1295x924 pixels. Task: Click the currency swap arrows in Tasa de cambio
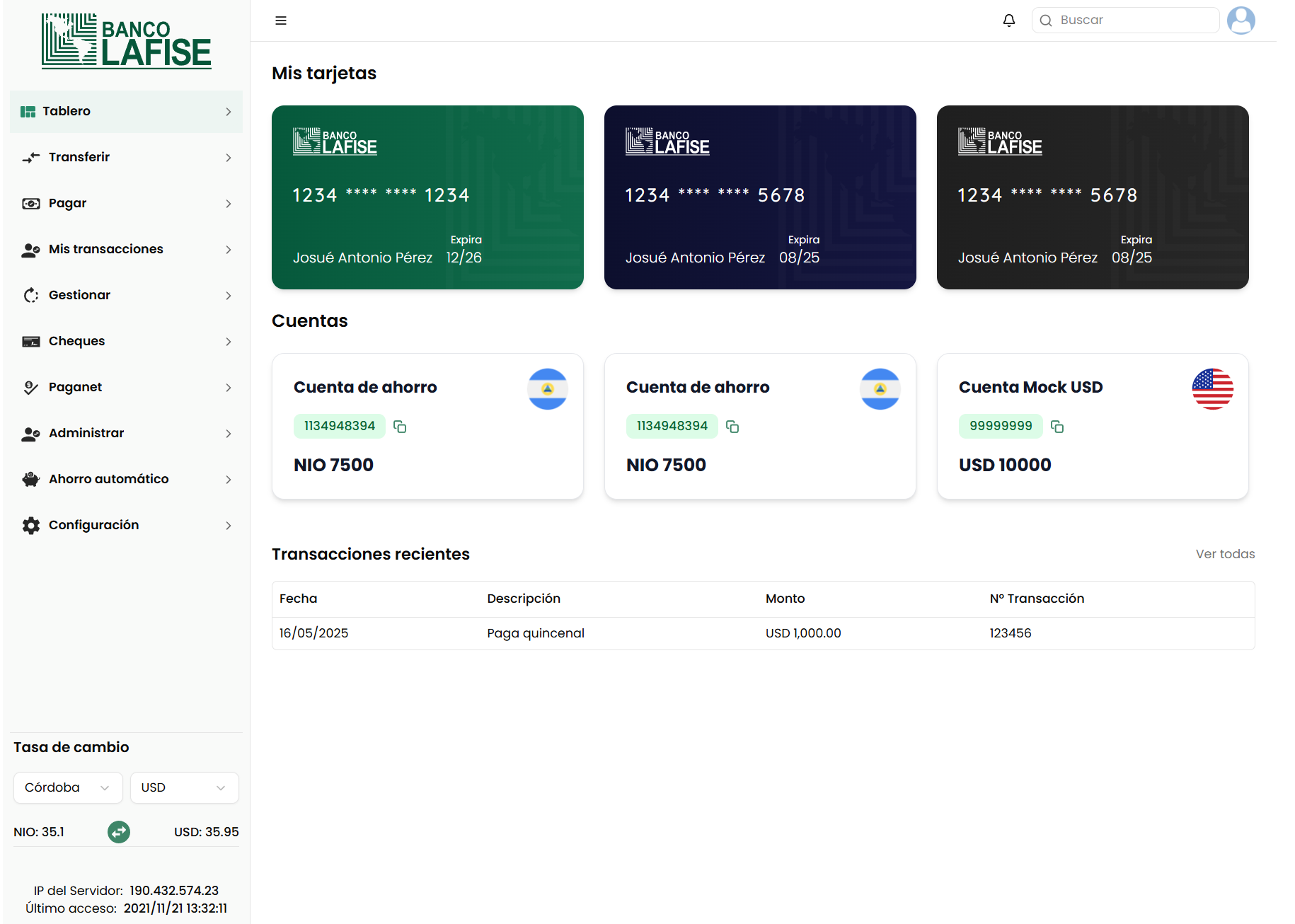pyautogui.click(x=119, y=832)
